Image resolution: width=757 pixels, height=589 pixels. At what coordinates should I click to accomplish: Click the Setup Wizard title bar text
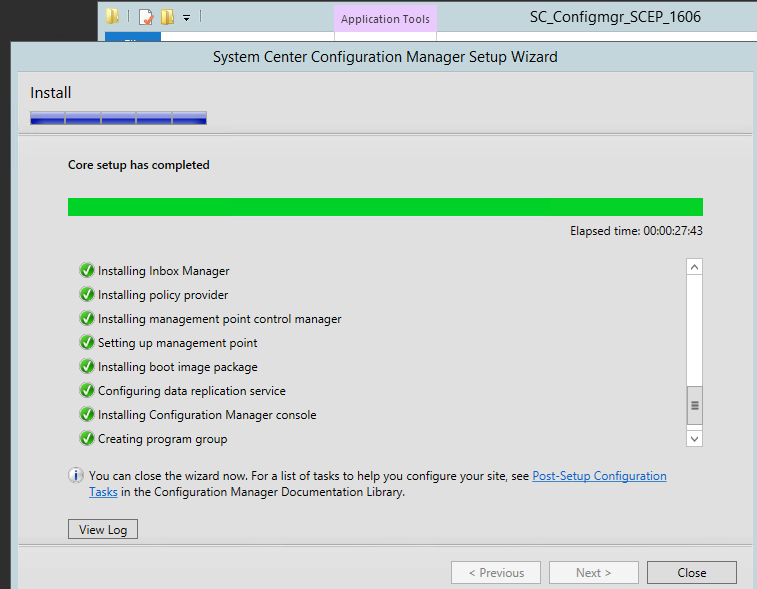pos(385,57)
